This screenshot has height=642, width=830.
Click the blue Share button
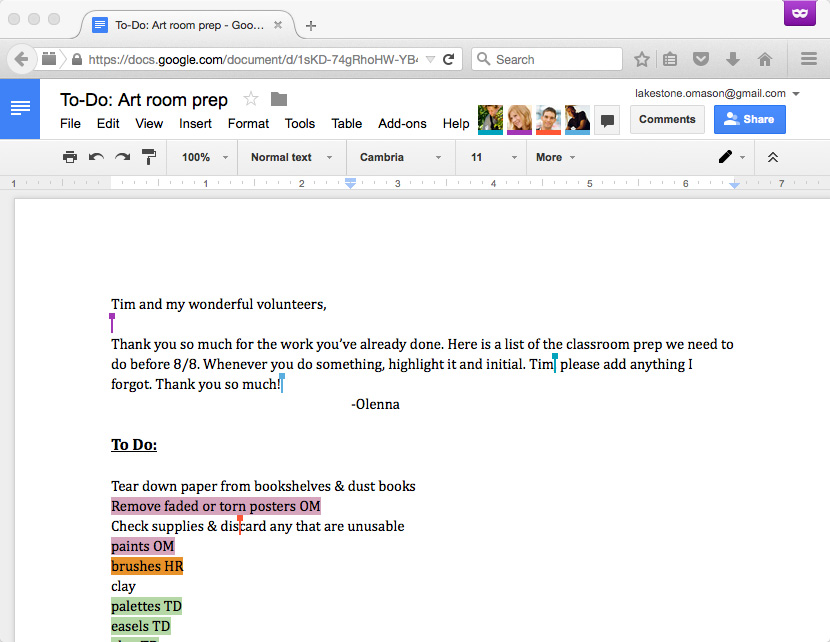pos(749,119)
